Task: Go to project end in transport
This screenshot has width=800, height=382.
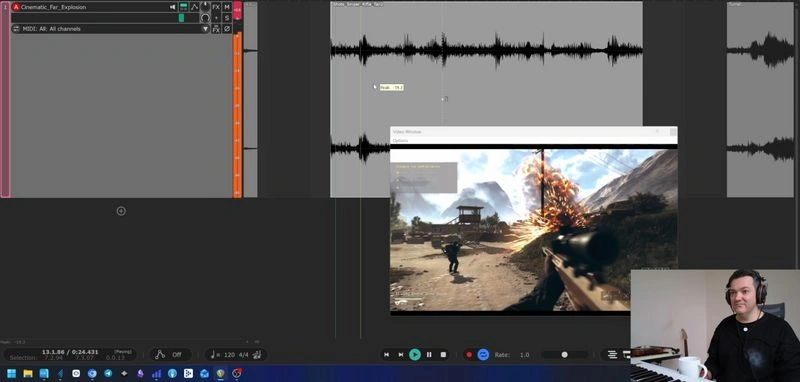Action: pos(401,354)
